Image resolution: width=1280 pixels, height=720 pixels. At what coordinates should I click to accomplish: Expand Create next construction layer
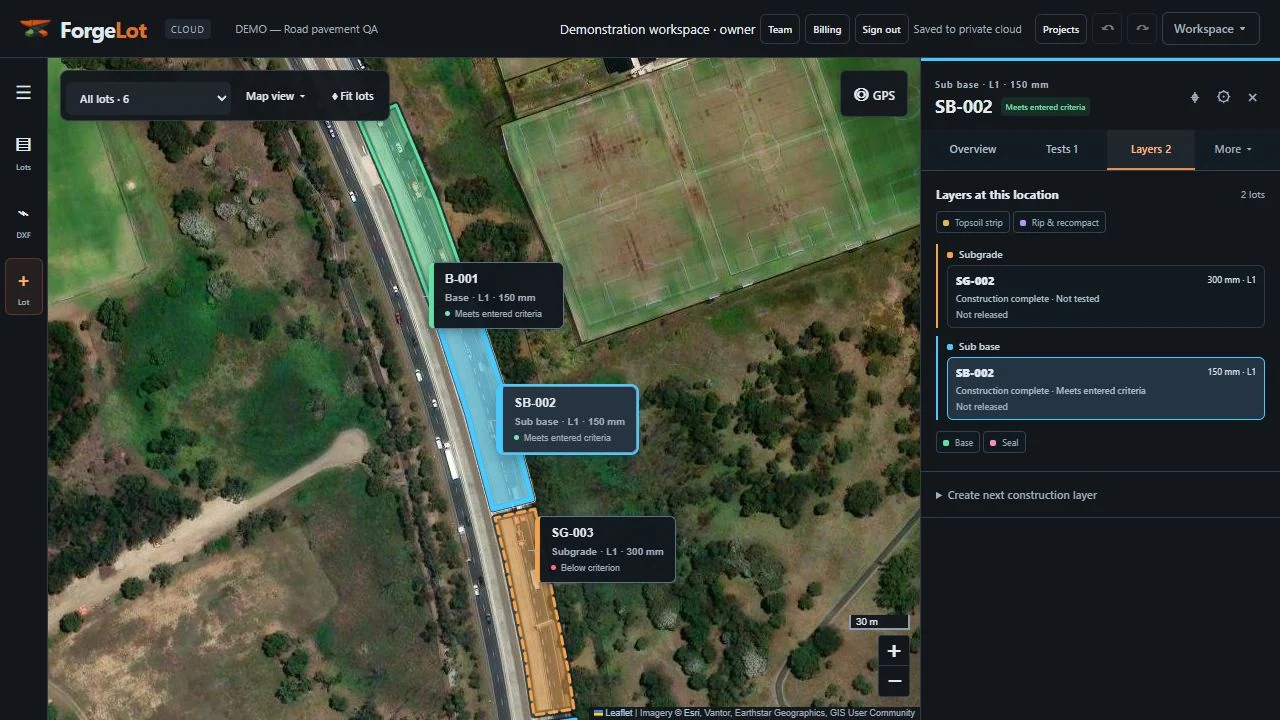tap(1016, 495)
